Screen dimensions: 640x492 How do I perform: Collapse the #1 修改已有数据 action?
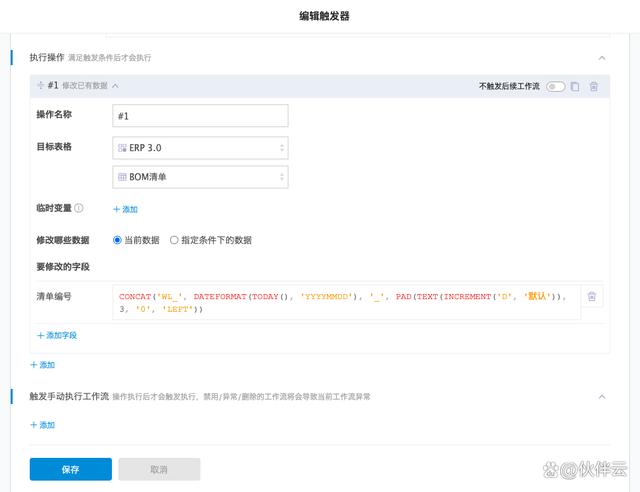[x=116, y=86]
